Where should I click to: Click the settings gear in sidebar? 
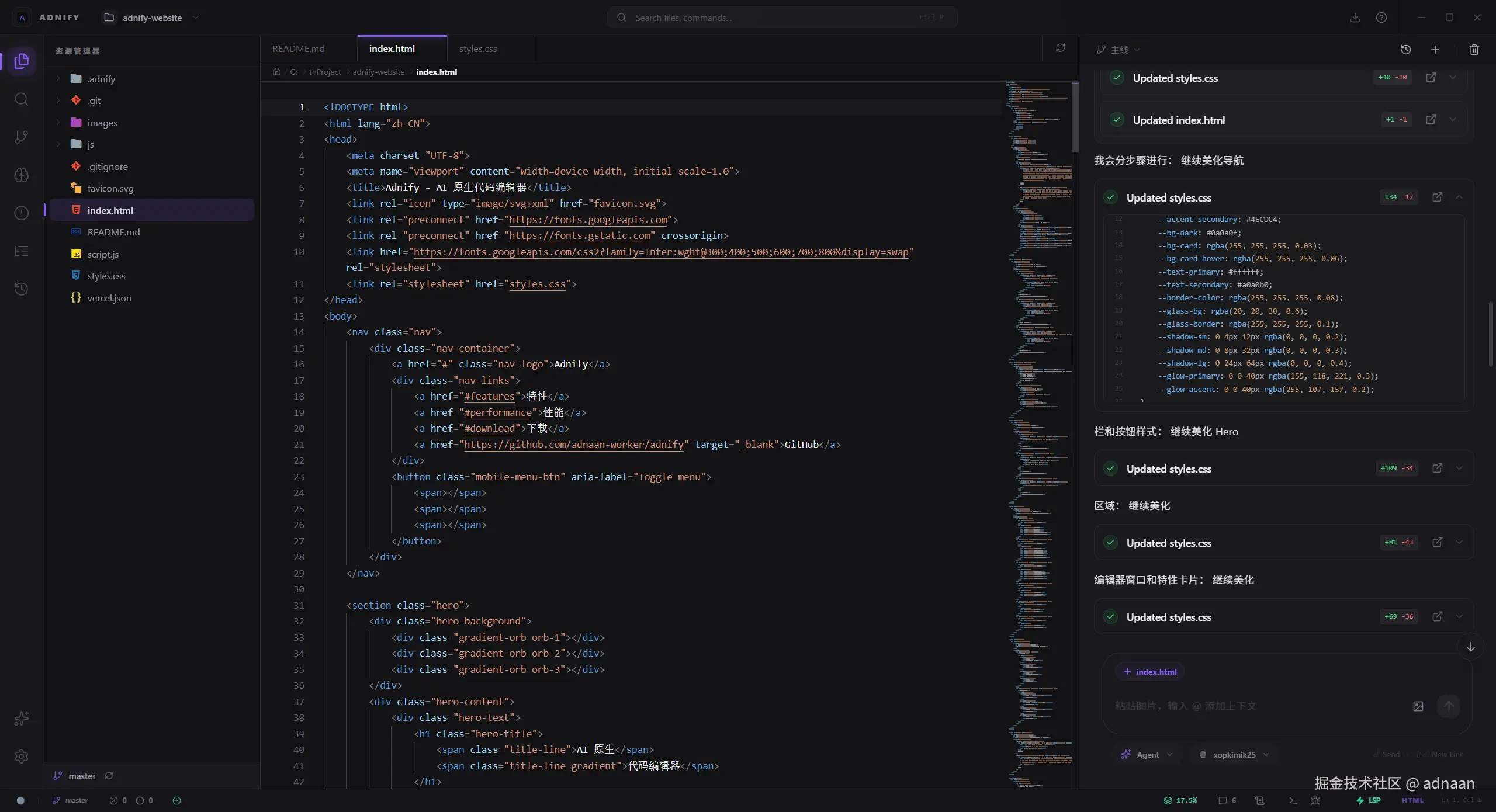click(x=21, y=757)
